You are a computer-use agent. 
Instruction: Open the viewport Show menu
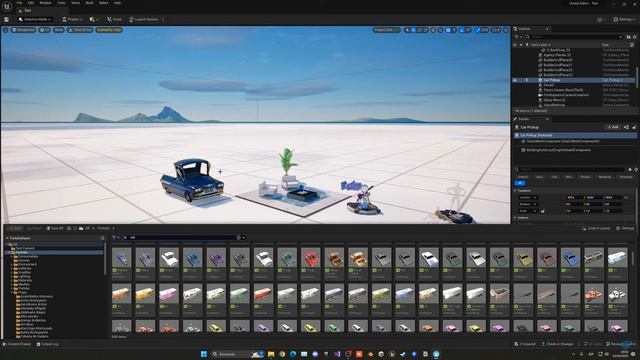coord(59,30)
